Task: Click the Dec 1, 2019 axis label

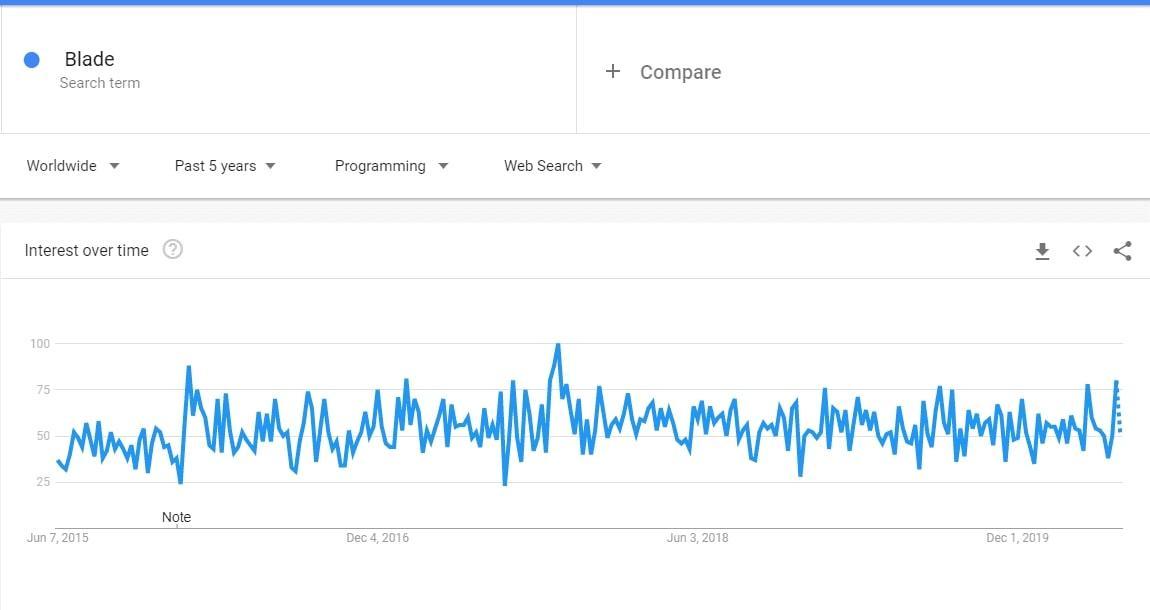Action: coord(1017,538)
